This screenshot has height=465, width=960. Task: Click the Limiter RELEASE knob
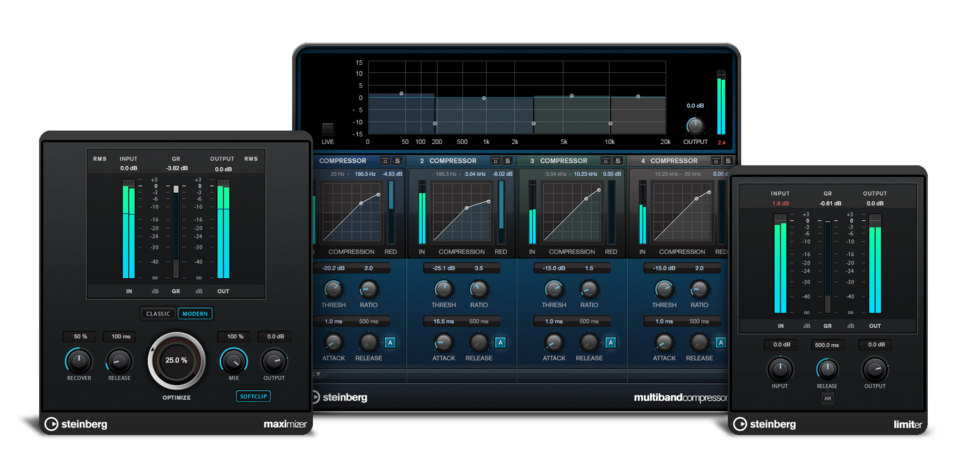click(827, 369)
